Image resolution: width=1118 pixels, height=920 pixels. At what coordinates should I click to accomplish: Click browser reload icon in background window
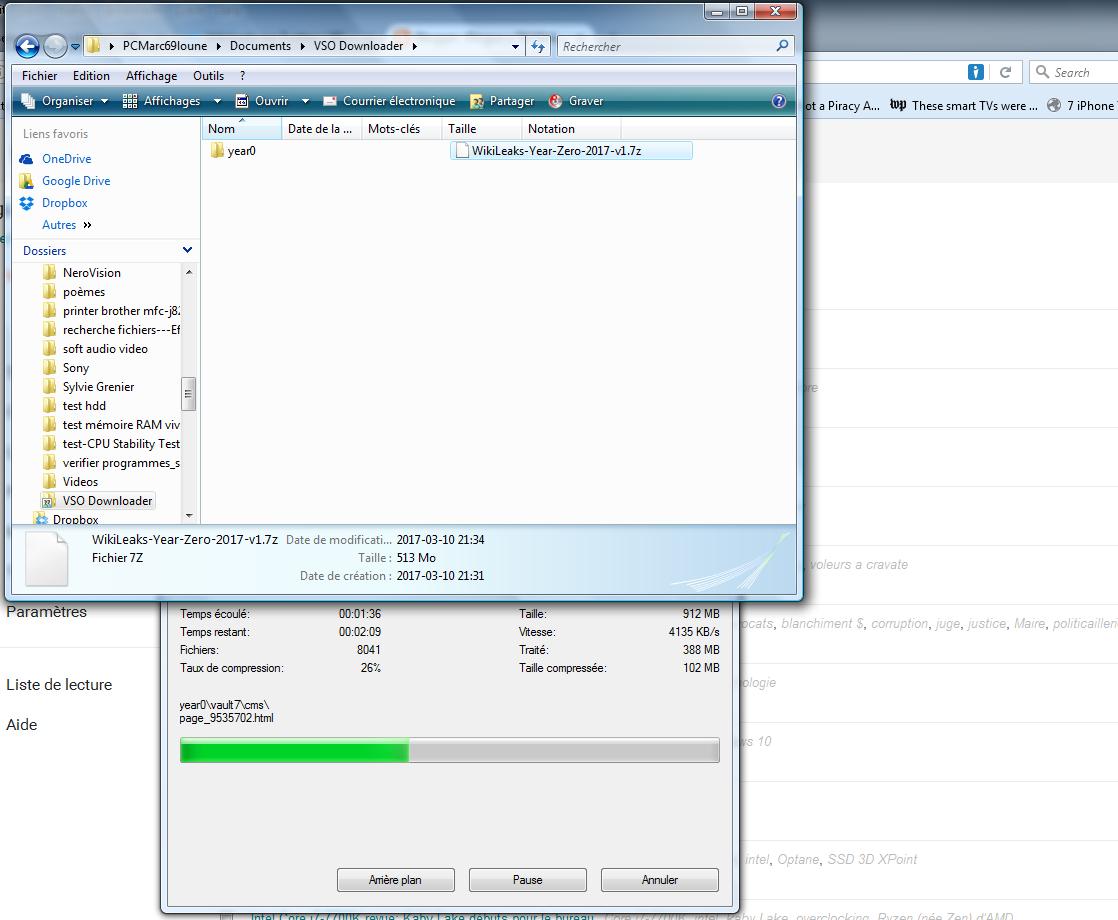[1005, 72]
